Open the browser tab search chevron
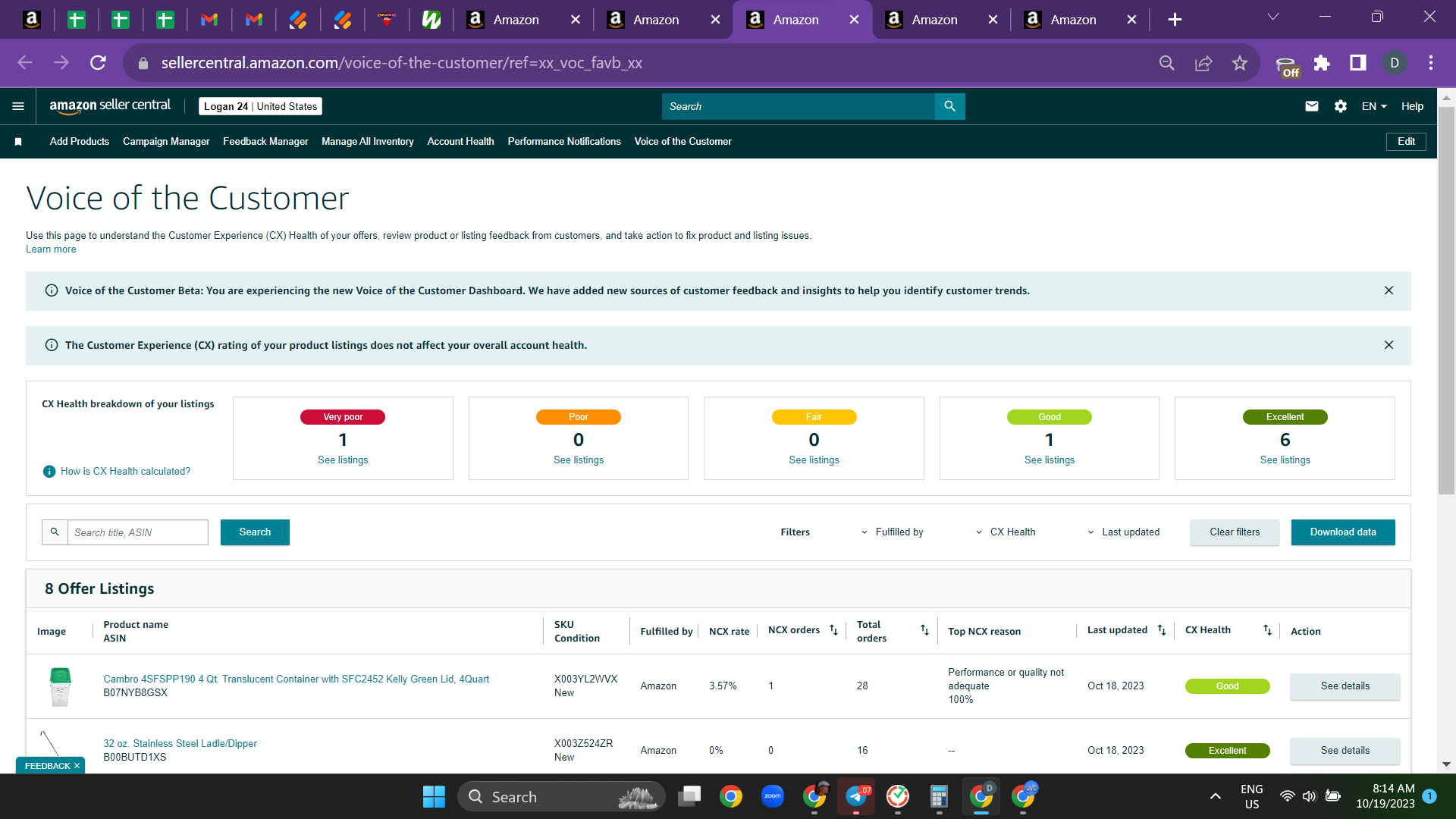 (x=1273, y=17)
